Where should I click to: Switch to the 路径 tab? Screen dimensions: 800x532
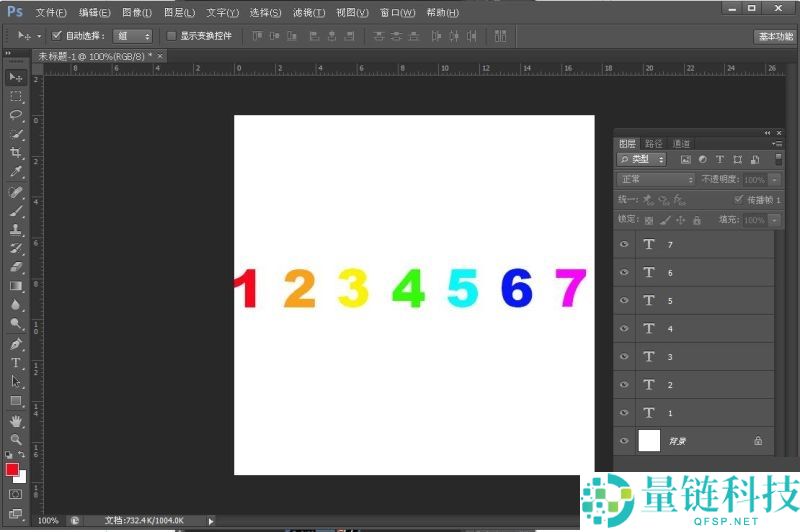point(654,144)
